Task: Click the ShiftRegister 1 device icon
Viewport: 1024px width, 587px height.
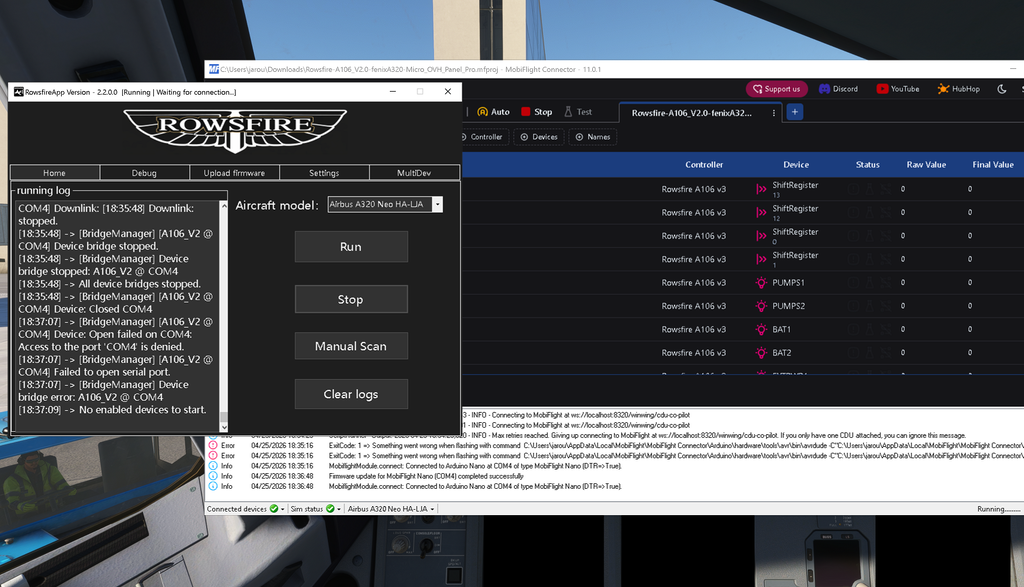Action: (x=761, y=259)
